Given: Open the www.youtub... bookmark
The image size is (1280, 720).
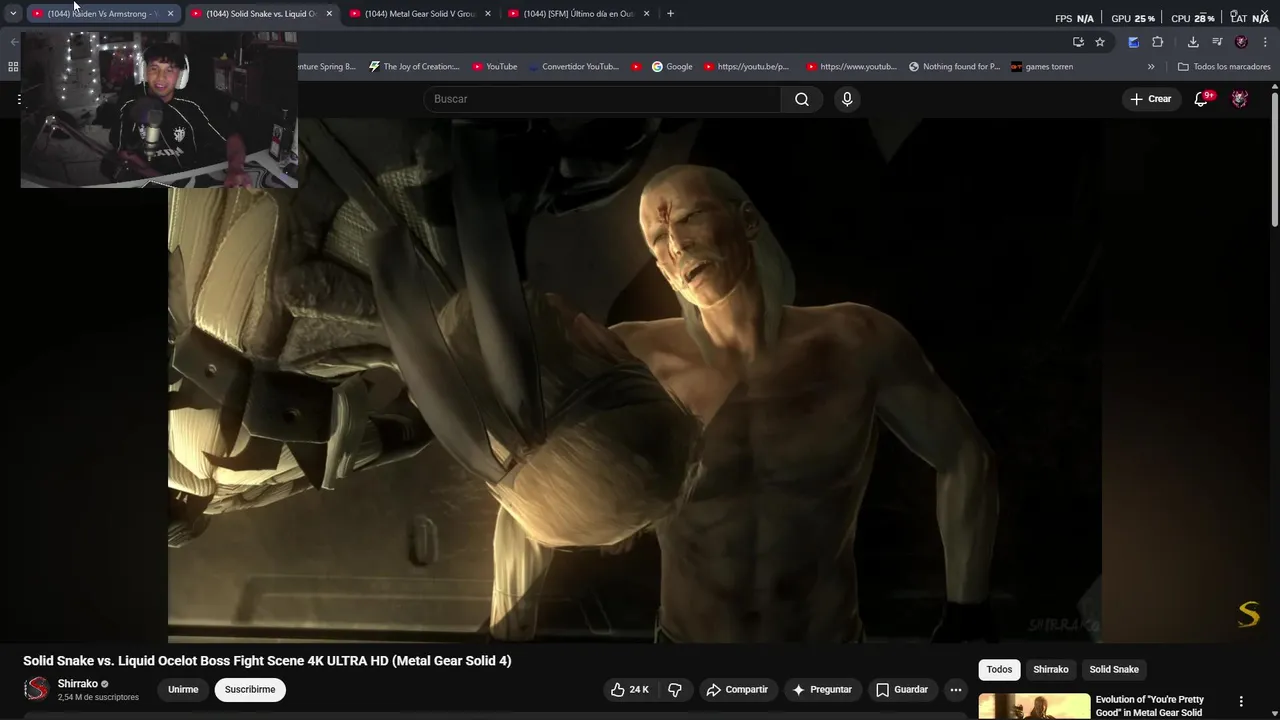Looking at the screenshot, I should pyautogui.click(x=851, y=67).
